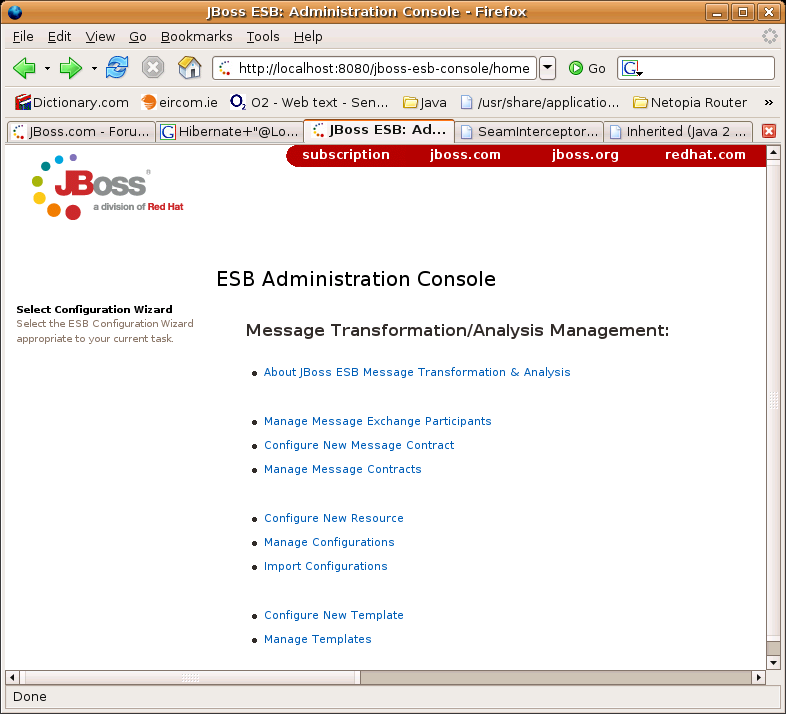Open the Java bookmarks folder
This screenshot has height=714, width=786.
pyautogui.click(x=425, y=102)
